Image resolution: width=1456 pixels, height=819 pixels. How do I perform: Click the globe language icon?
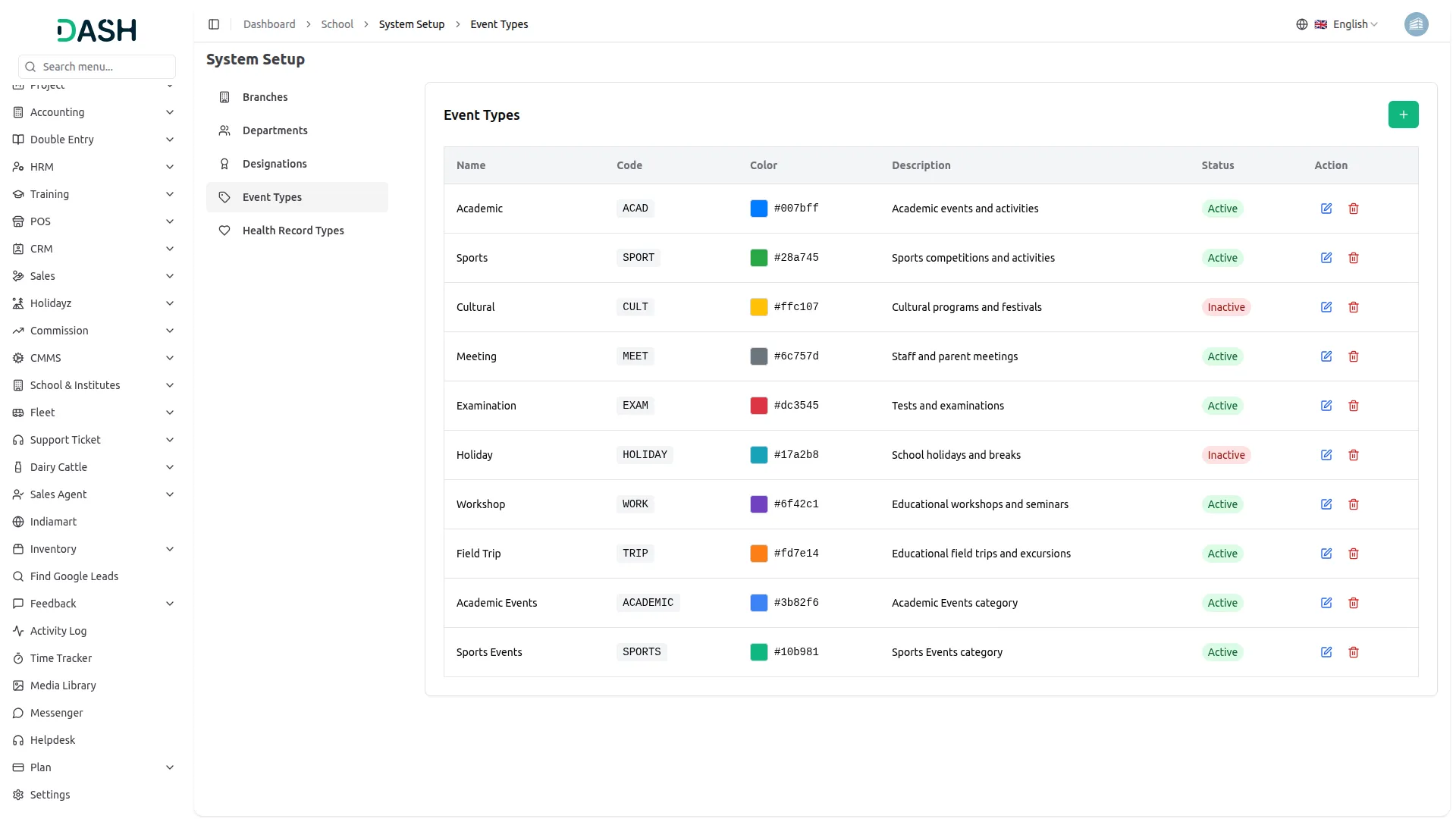tap(1302, 24)
